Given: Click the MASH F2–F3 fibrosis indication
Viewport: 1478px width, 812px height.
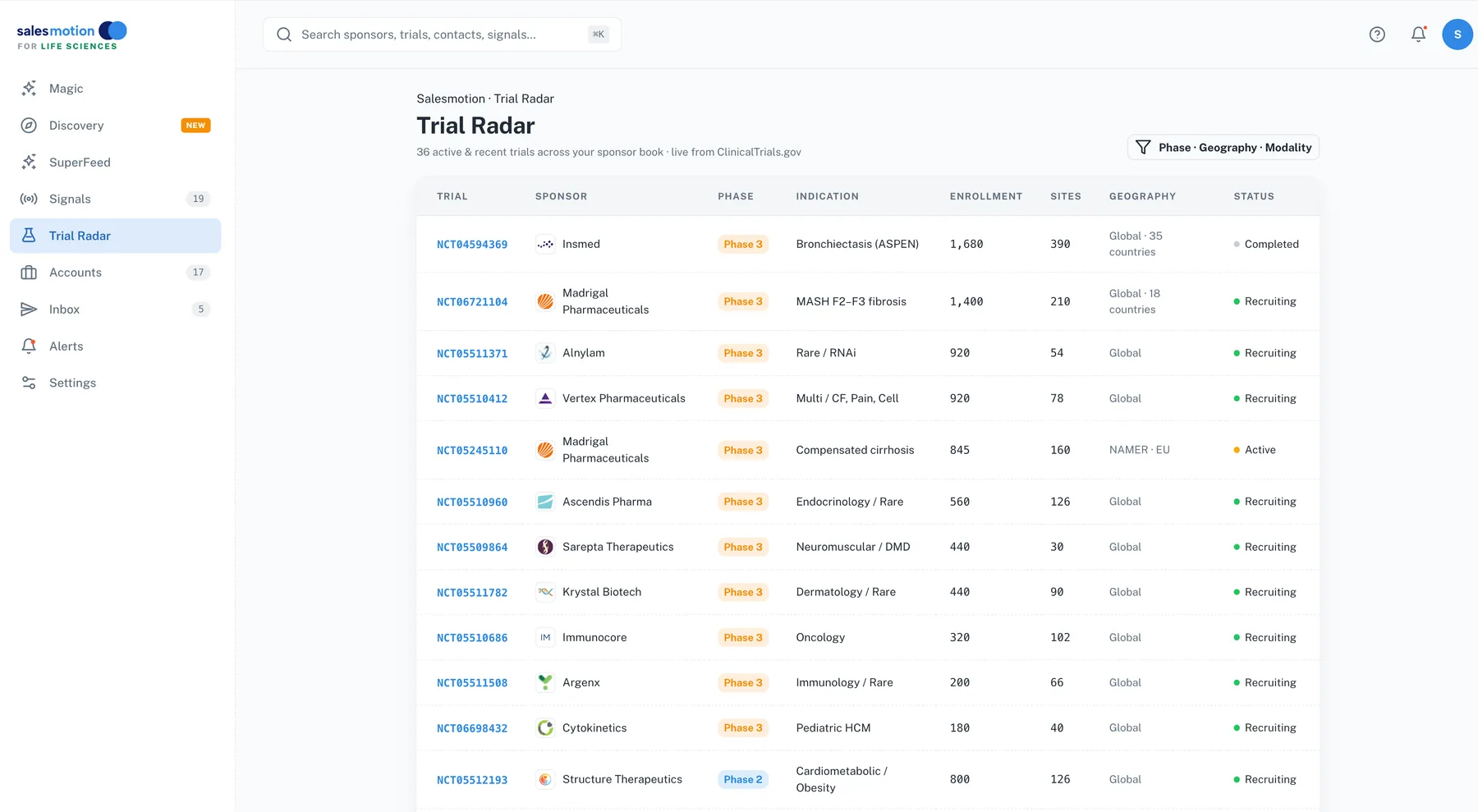Looking at the screenshot, I should (x=851, y=301).
